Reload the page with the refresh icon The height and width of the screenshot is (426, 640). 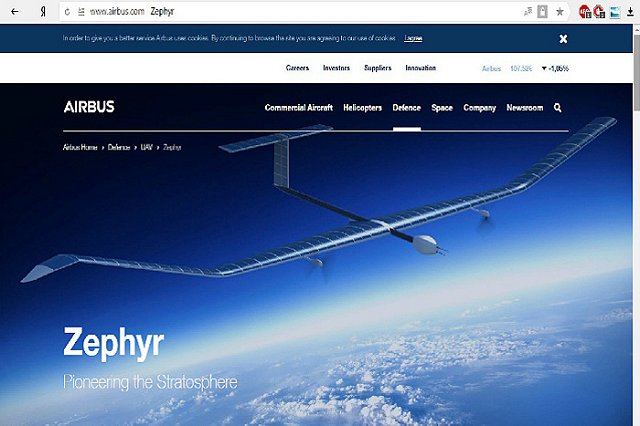pyautogui.click(x=67, y=12)
